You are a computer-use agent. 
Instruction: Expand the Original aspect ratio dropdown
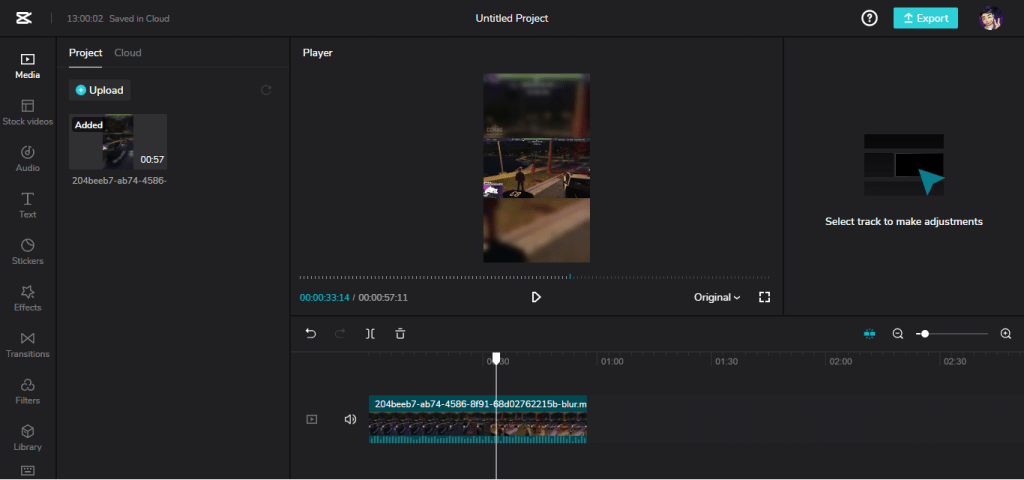click(717, 297)
